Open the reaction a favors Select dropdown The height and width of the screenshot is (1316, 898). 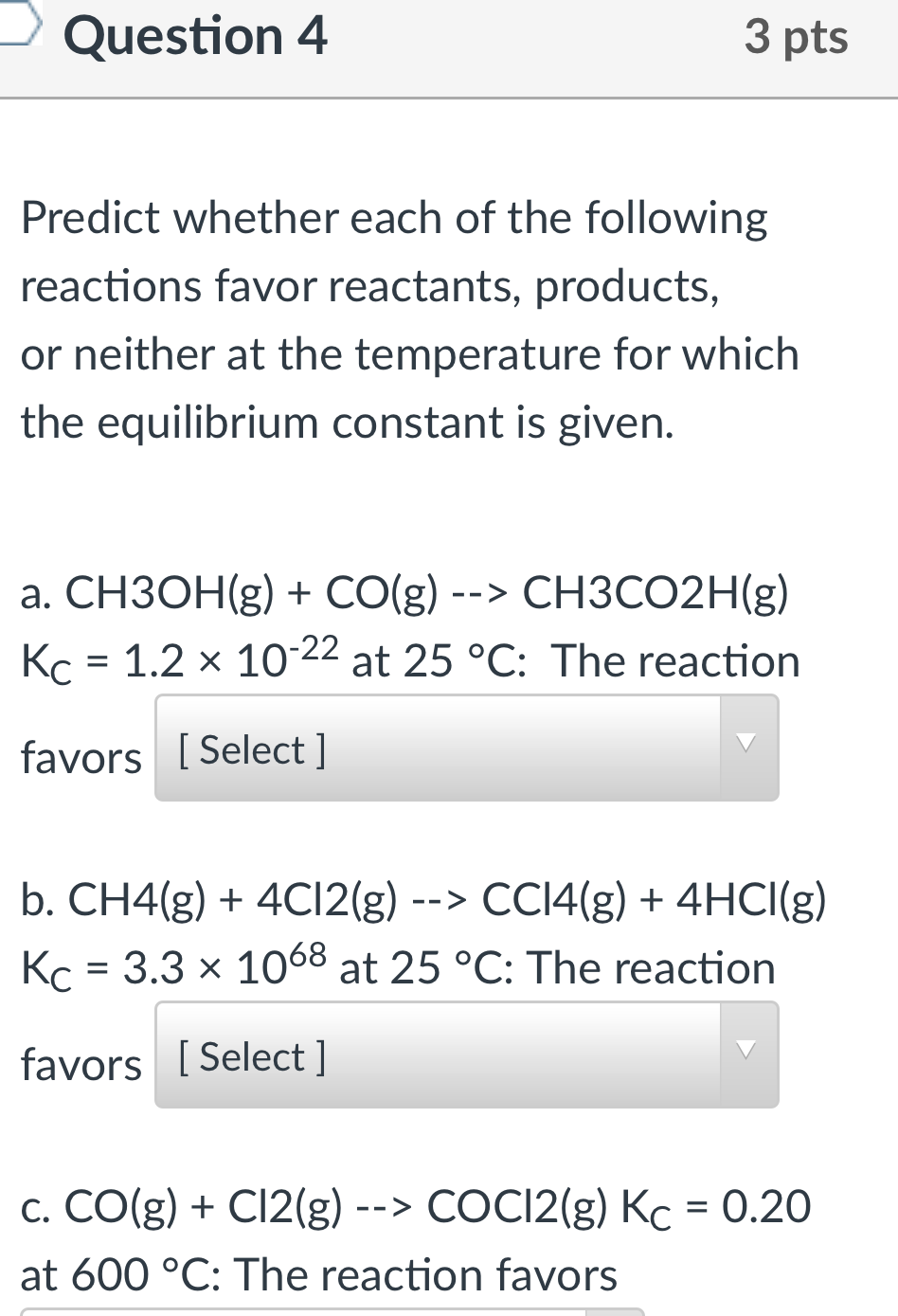[438, 748]
